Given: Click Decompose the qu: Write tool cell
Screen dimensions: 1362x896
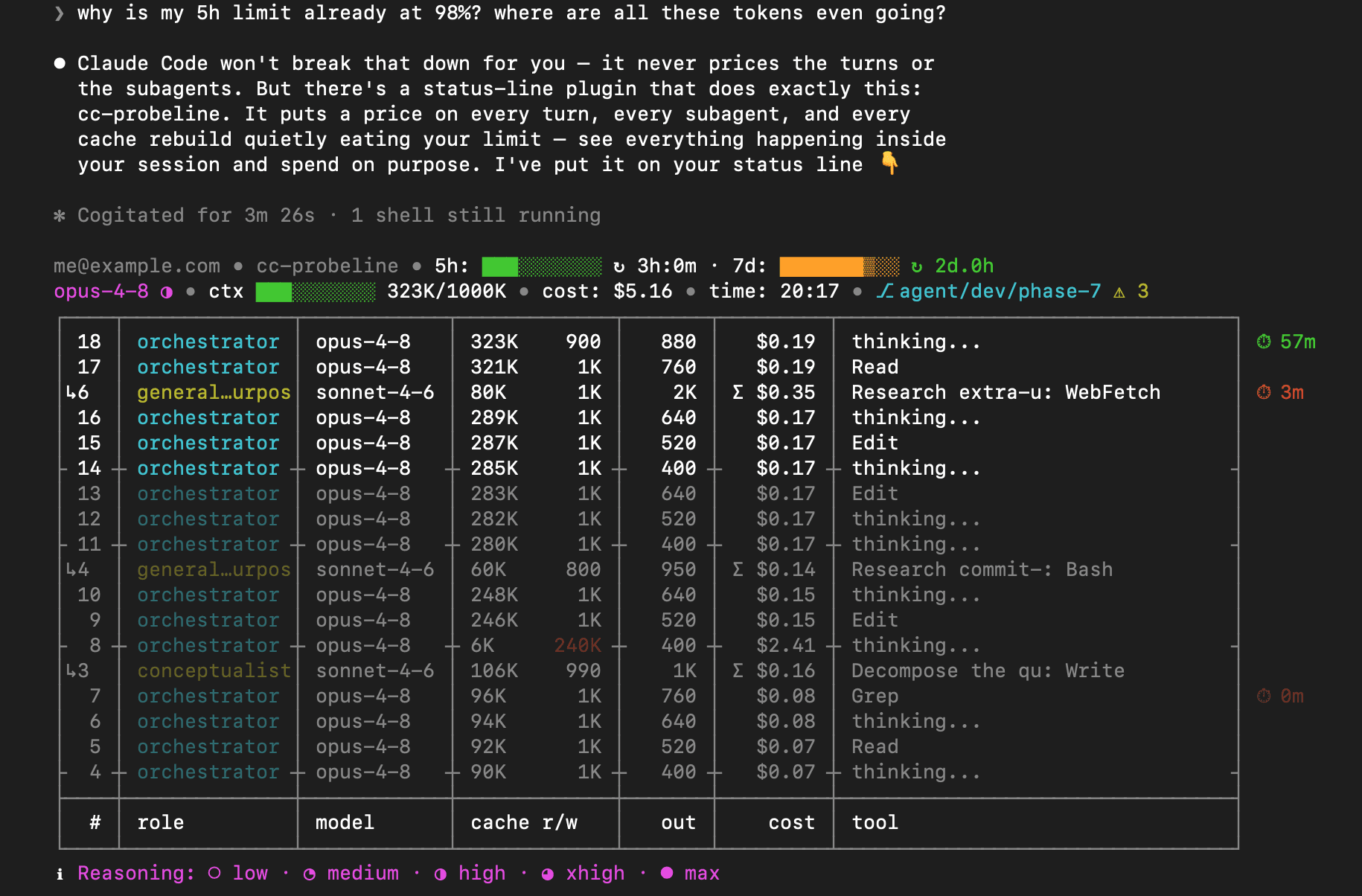Looking at the screenshot, I should (x=988, y=671).
